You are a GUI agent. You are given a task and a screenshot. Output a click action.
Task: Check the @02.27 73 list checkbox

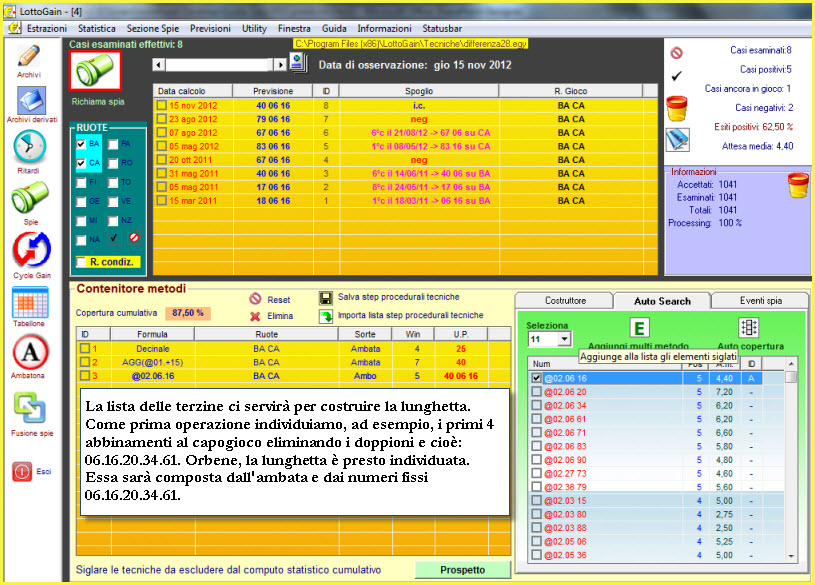tap(536, 473)
